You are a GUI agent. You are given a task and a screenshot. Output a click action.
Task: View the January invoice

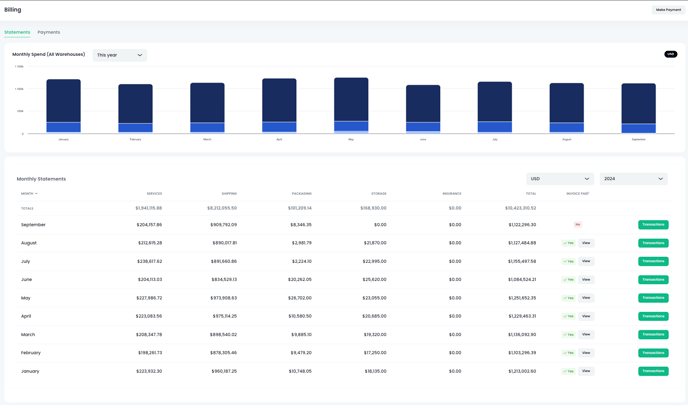pyautogui.click(x=586, y=371)
